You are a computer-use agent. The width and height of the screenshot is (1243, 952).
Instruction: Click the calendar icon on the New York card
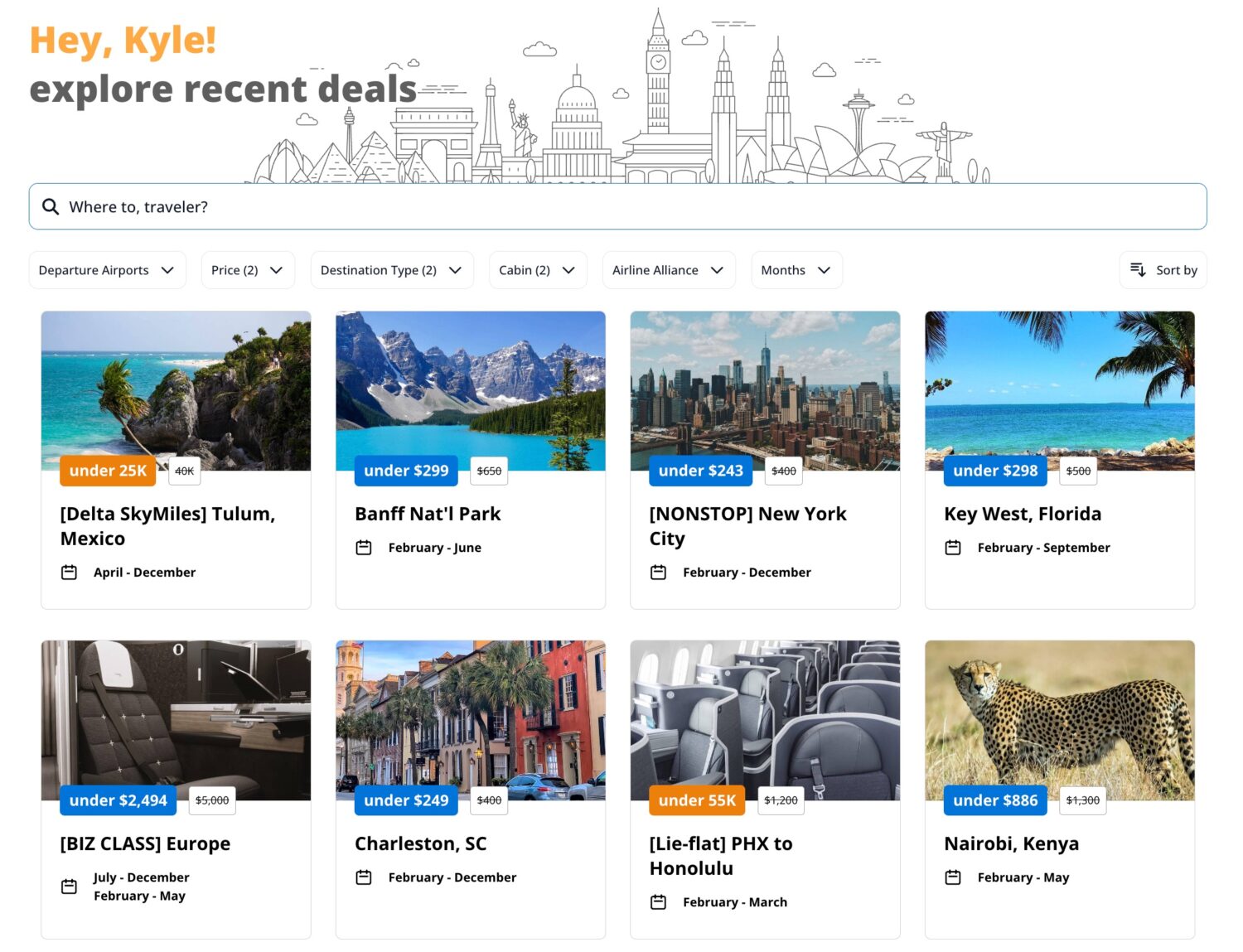(660, 572)
